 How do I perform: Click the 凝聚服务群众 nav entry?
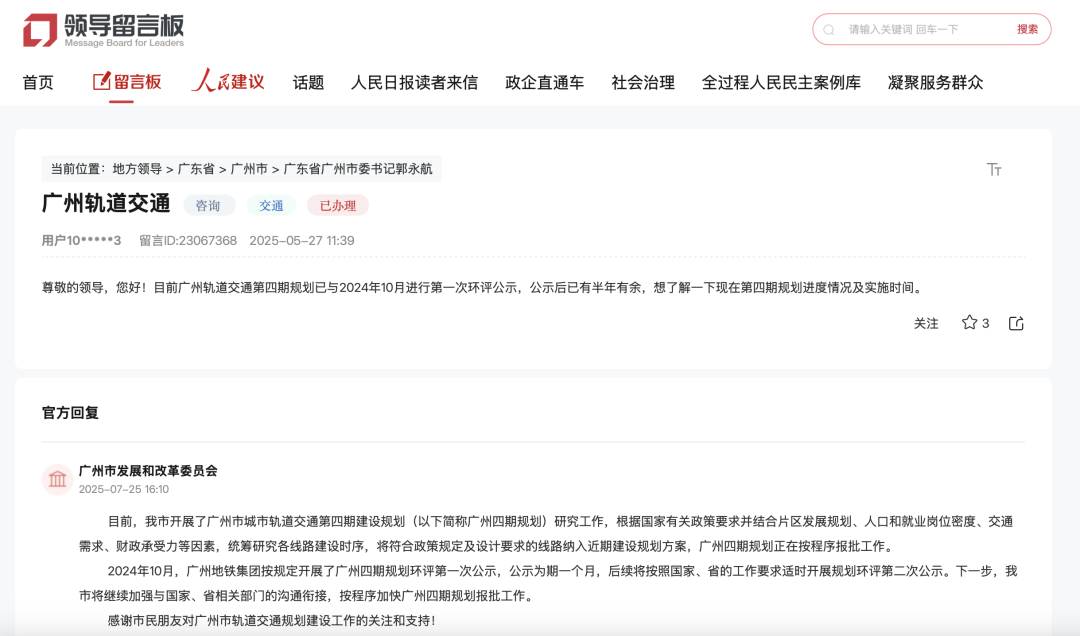coord(935,83)
